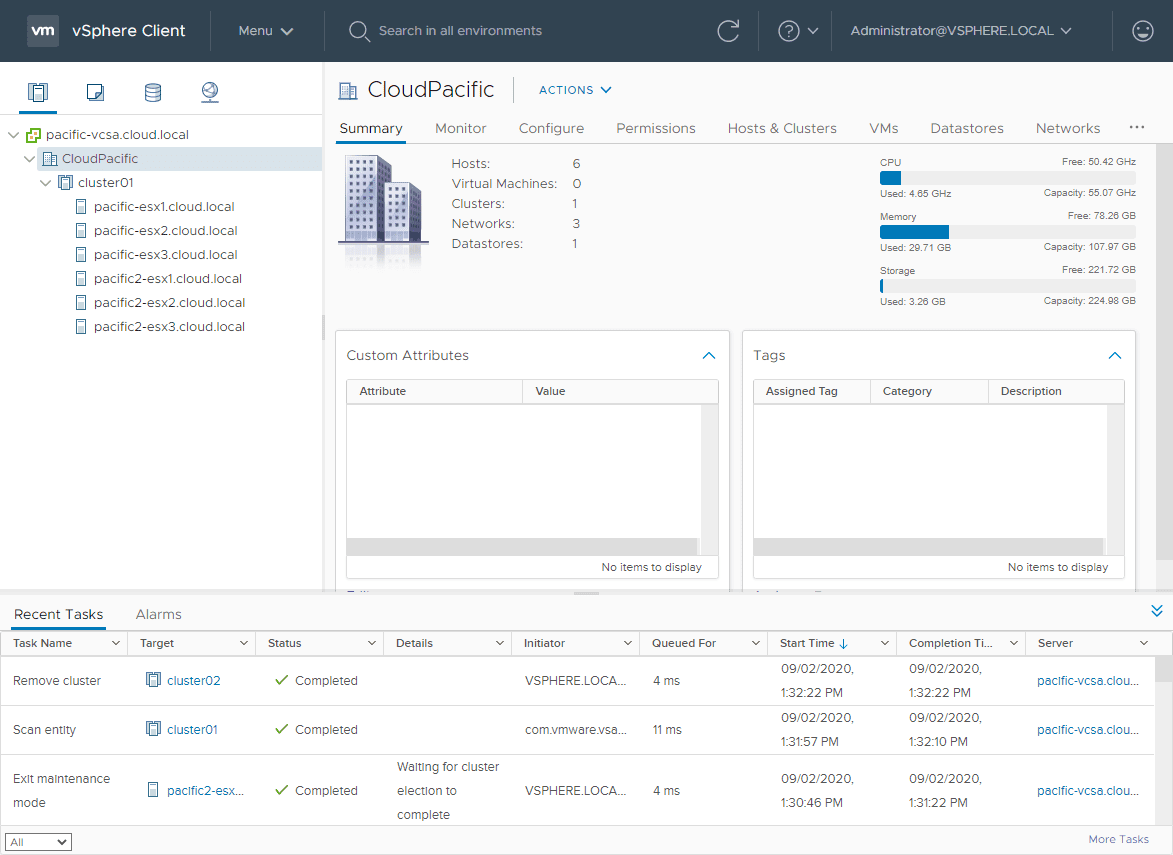Switch to the Monitor tab
The width and height of the screenshot is (1173, 855).
(460, 128)
